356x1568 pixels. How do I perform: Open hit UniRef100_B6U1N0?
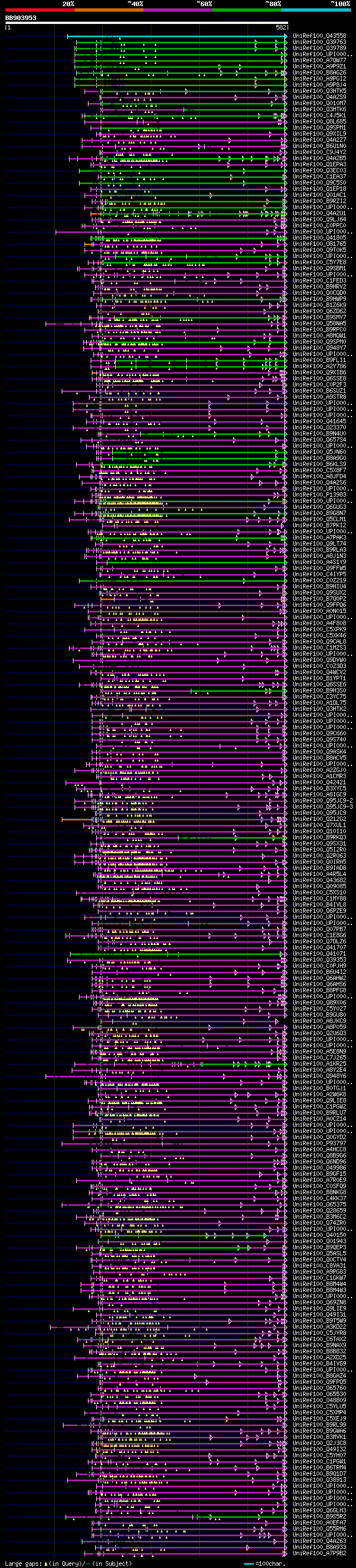(x=319, y=146)
